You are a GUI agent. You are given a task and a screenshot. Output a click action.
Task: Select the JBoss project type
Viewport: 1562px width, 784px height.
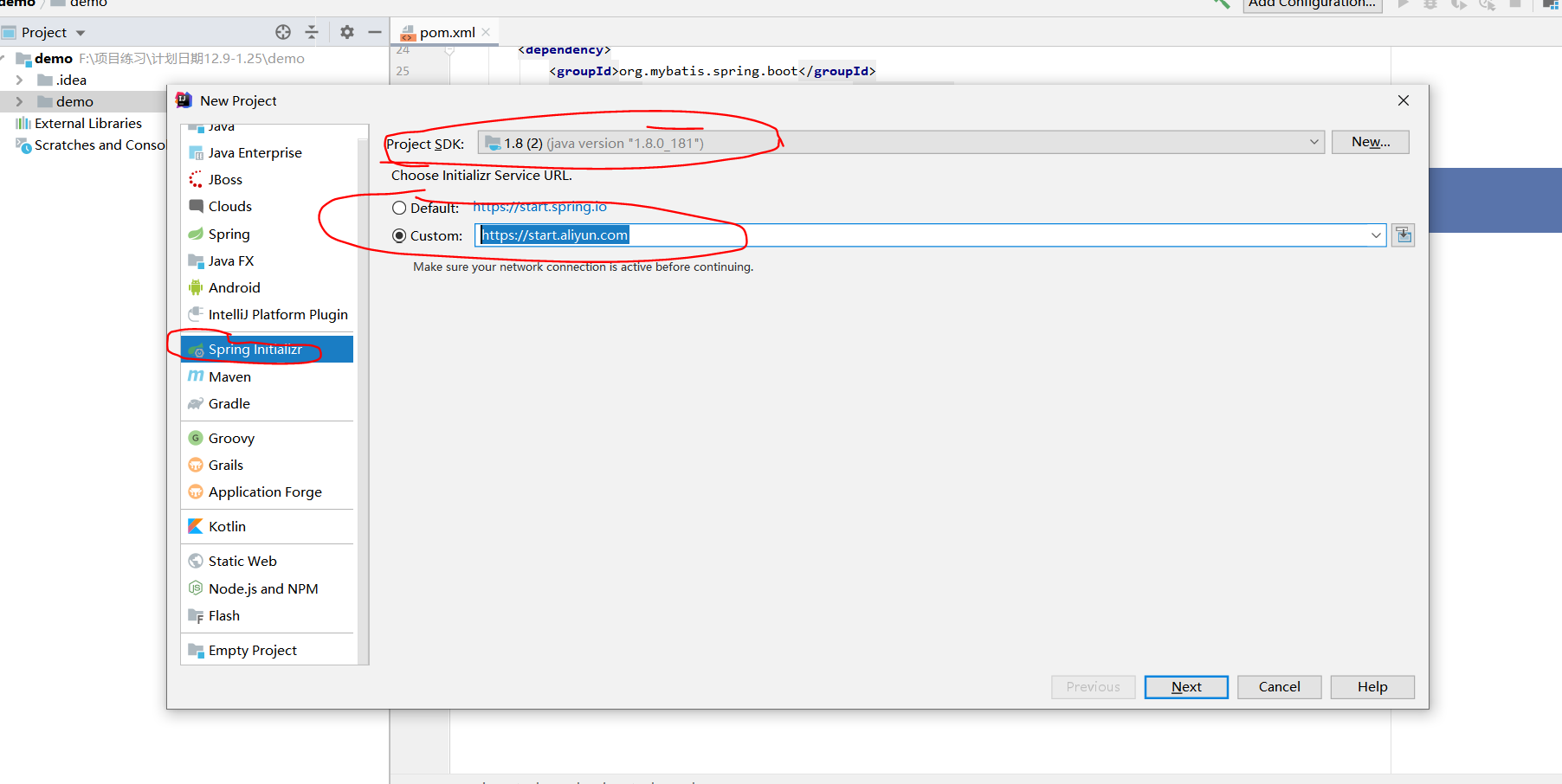click(267, 179)
